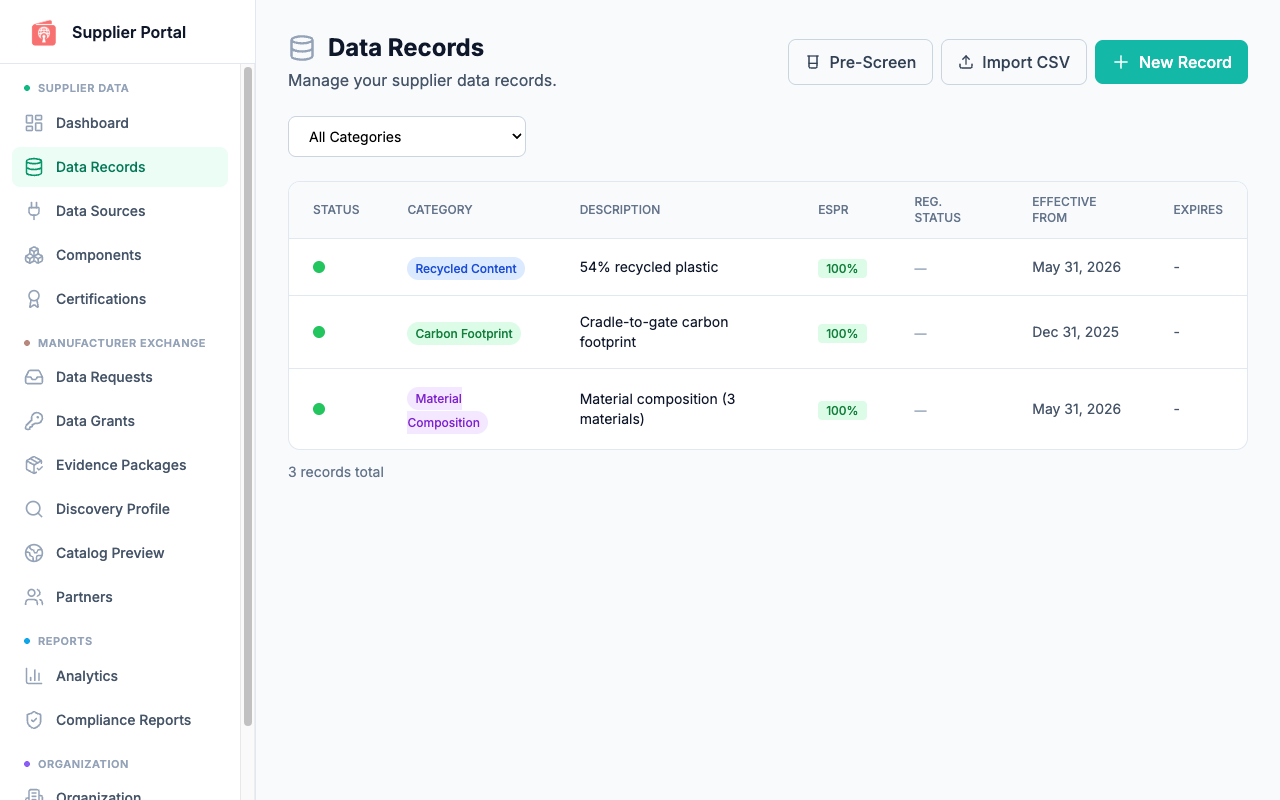The height and width of the screenshot is (800, 1280).
Task: Navigate to Analytics reports
Action: [120, 676]
